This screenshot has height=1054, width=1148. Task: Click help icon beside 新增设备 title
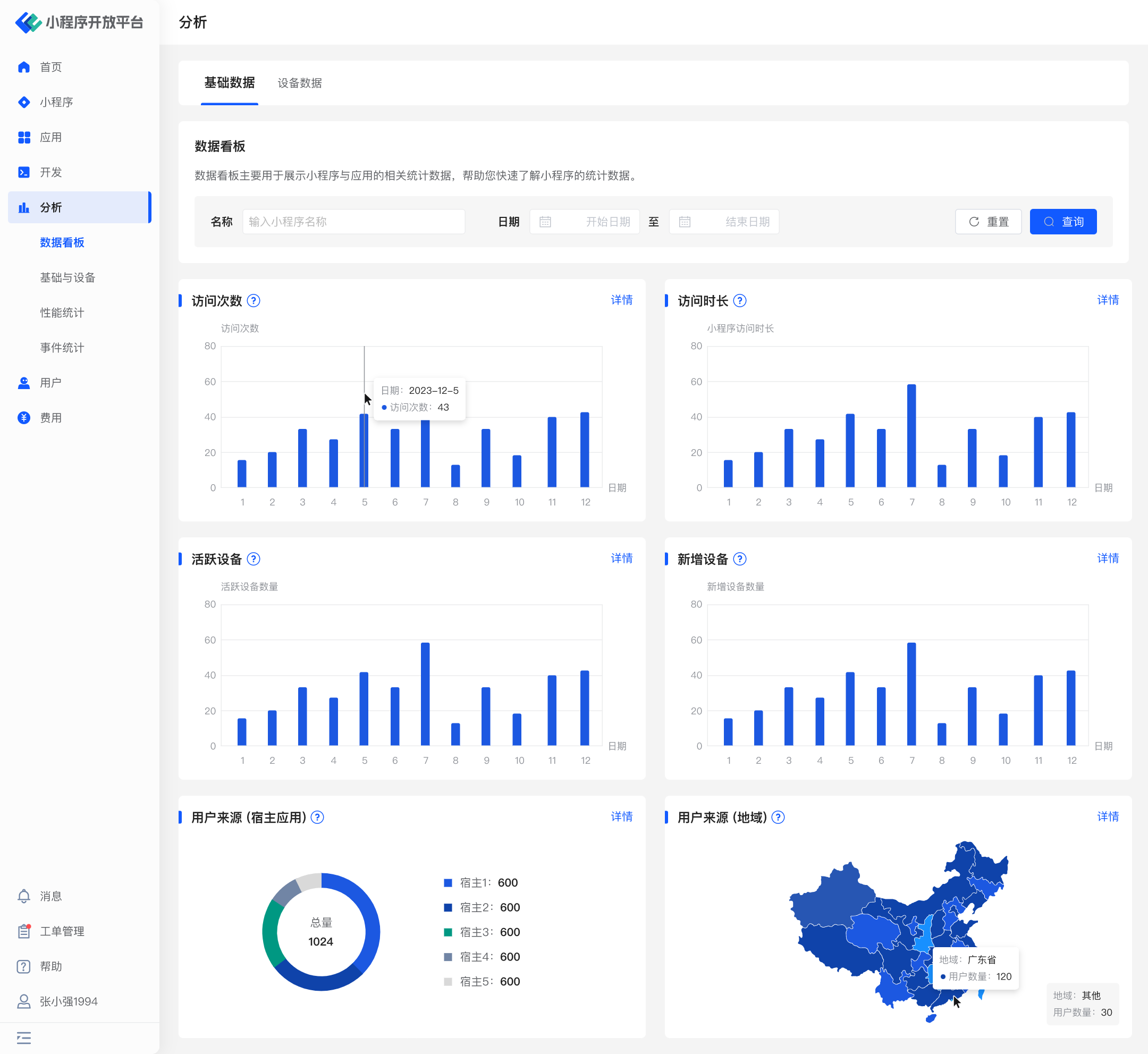(740, 559)
